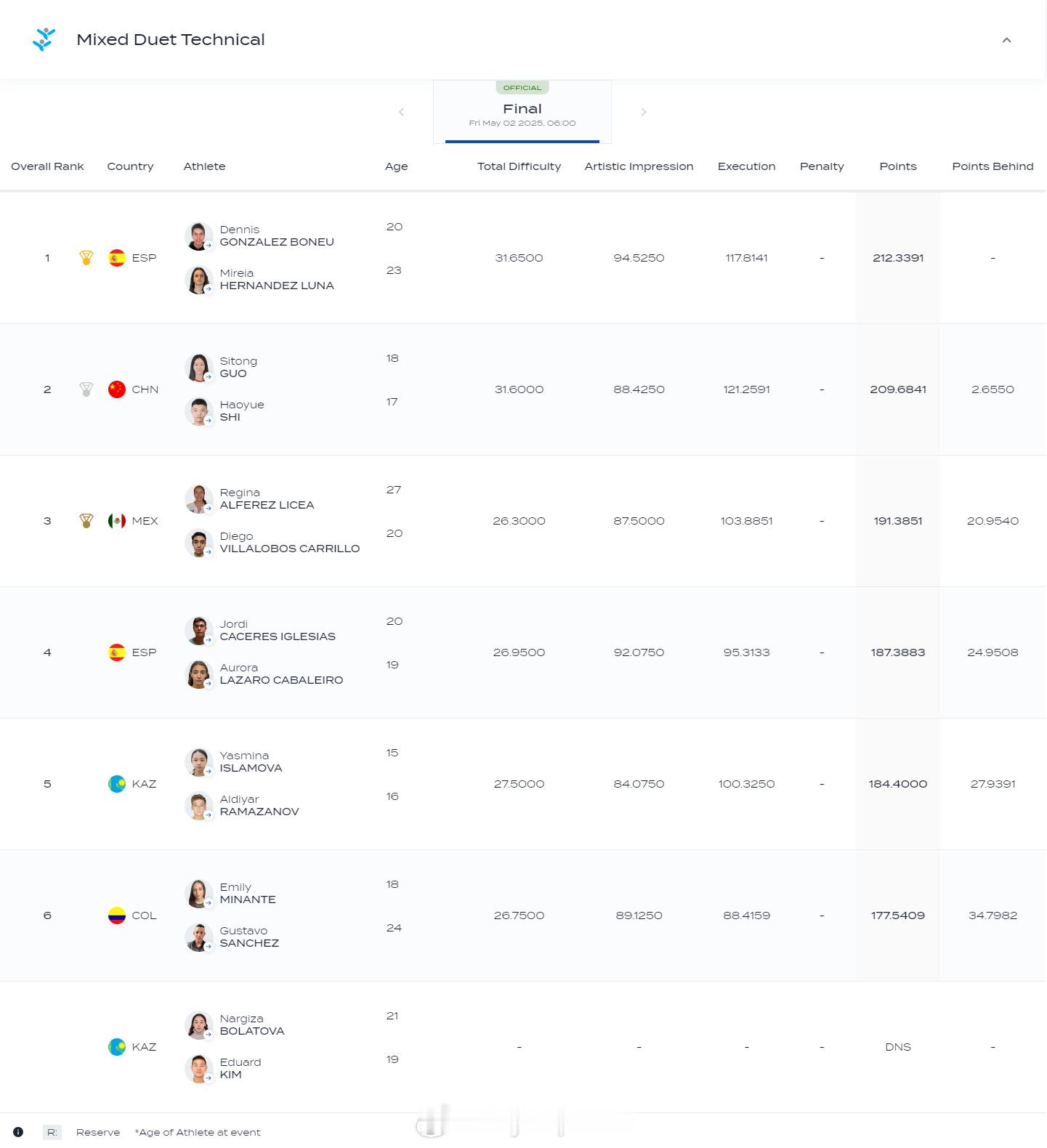Click Gustavo SANCHEZ profile photo
Screen dimensions: 1047x1148
[198, 937]
